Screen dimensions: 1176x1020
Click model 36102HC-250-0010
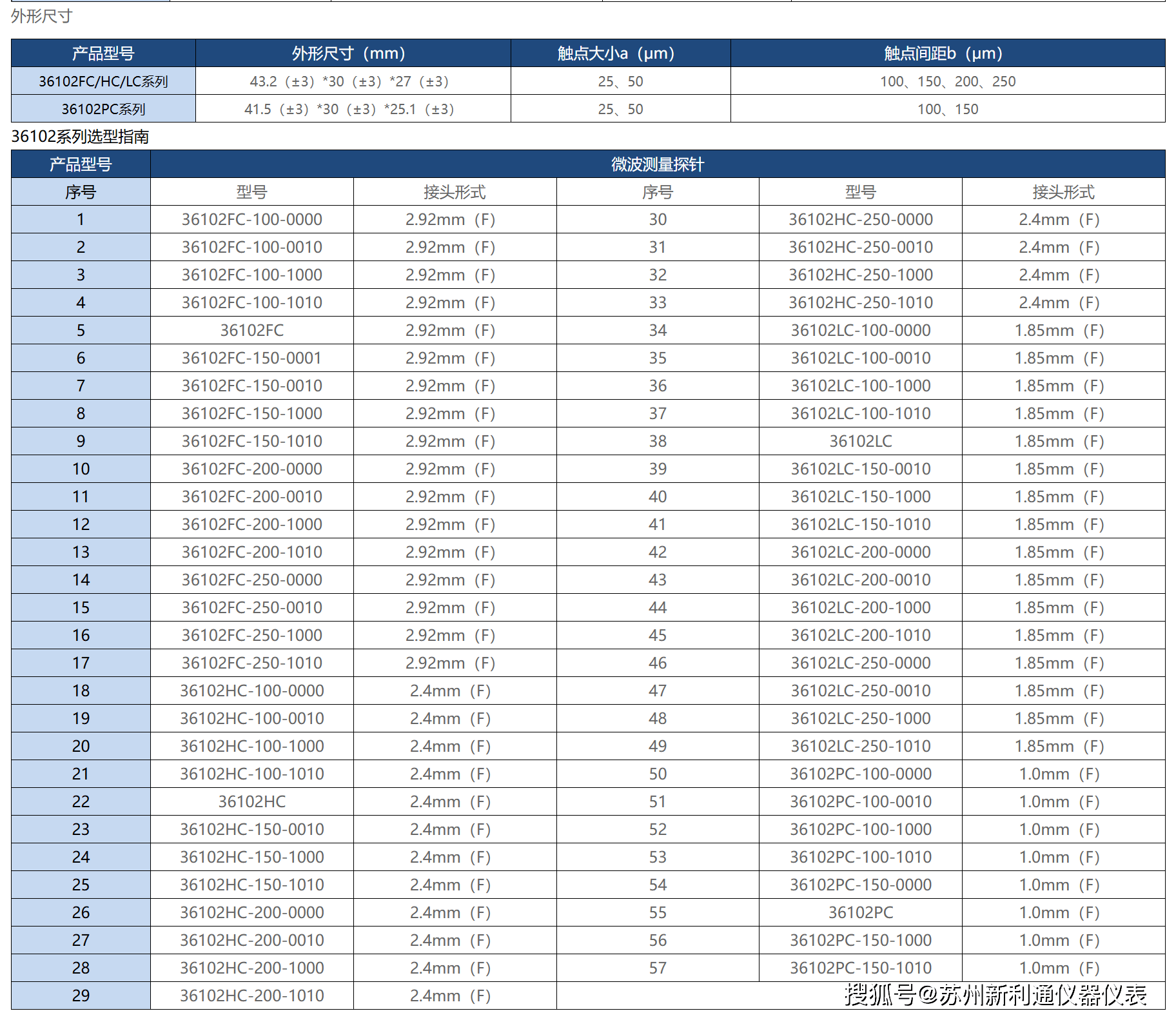[861, 247]
